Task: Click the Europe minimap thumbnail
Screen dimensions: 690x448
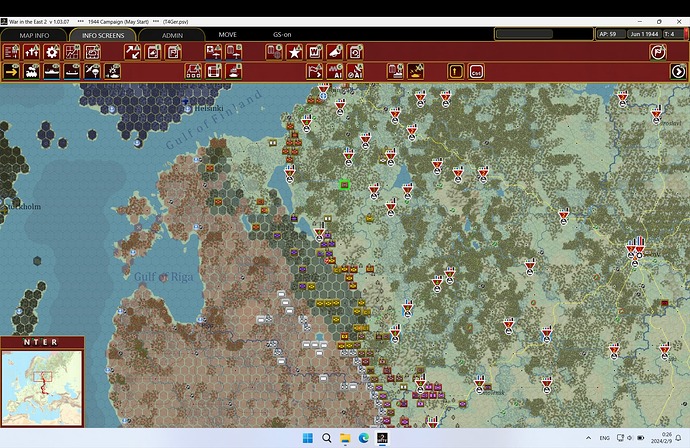Action: click(42, 388)
